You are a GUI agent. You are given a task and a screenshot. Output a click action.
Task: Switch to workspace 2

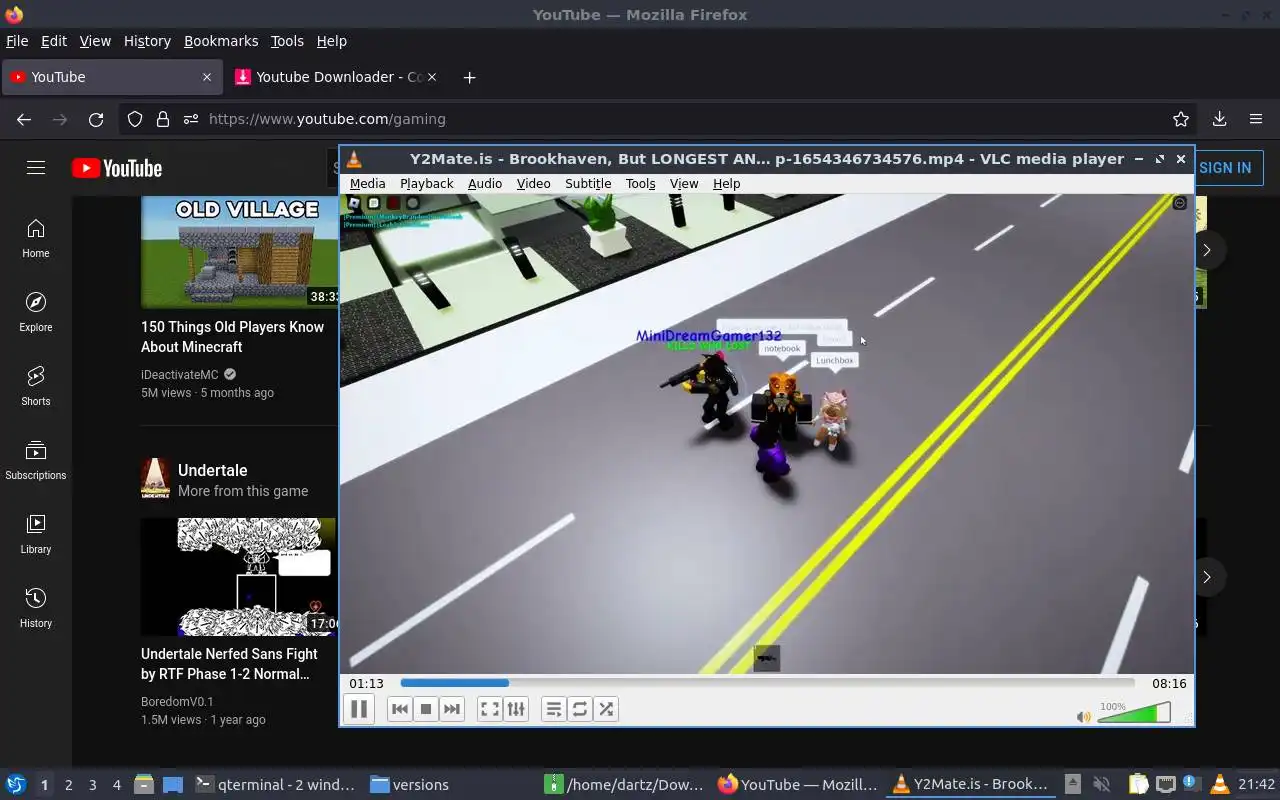coord(68,785)
